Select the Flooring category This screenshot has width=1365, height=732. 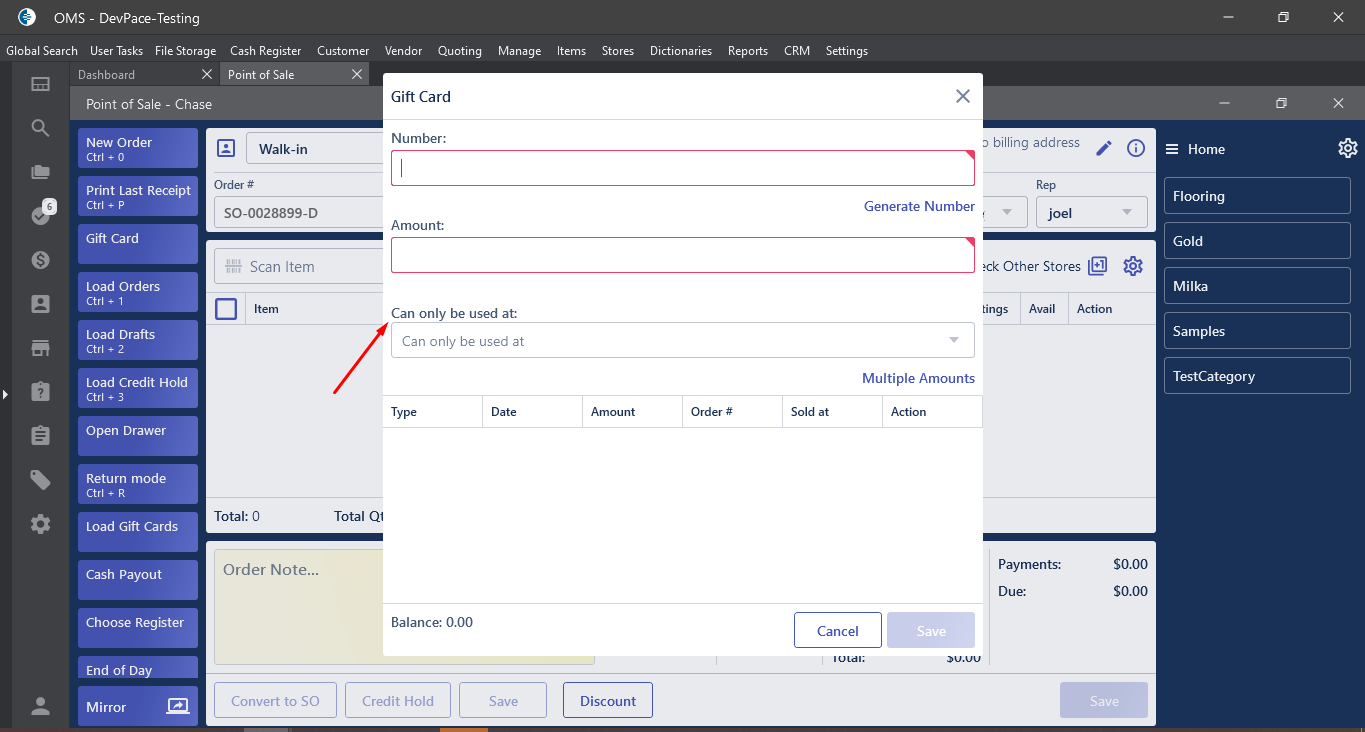click(x=1257, y=196)
